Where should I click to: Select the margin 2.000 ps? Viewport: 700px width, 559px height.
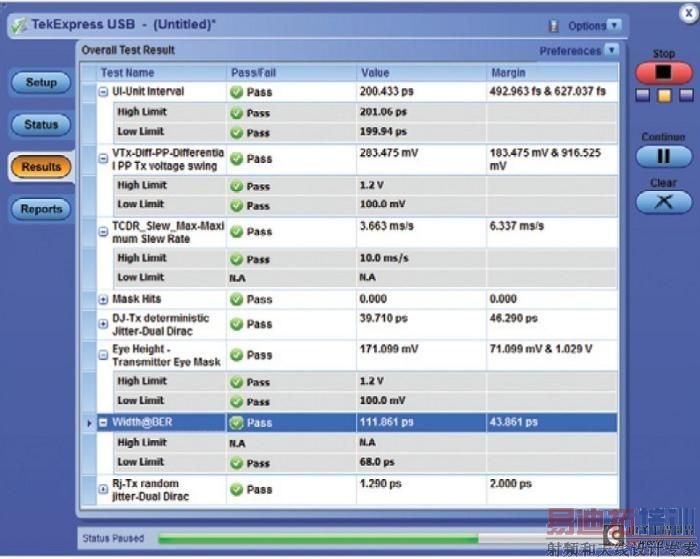(511, 484)
